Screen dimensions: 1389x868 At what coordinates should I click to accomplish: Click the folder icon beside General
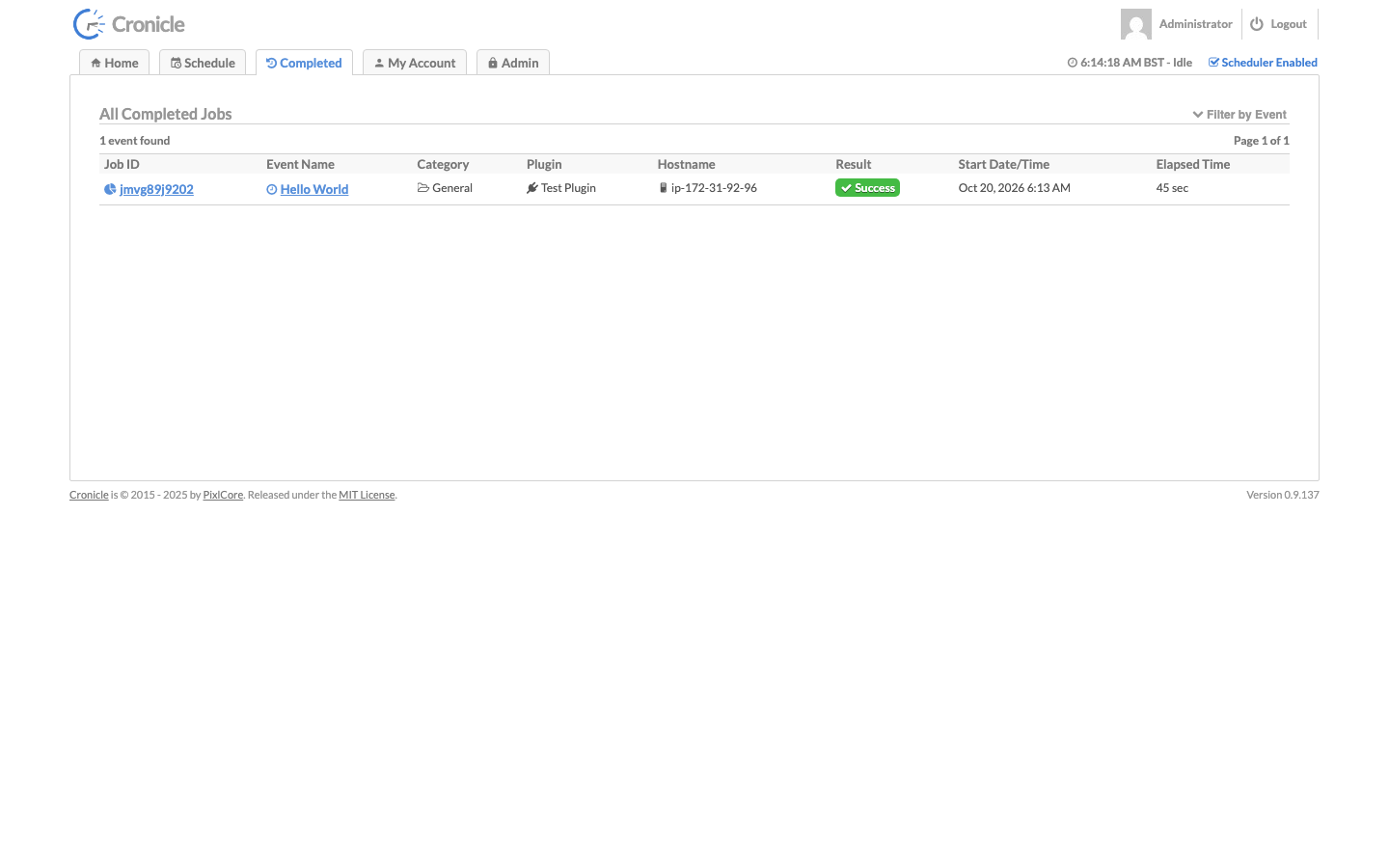tap(422, 188)
